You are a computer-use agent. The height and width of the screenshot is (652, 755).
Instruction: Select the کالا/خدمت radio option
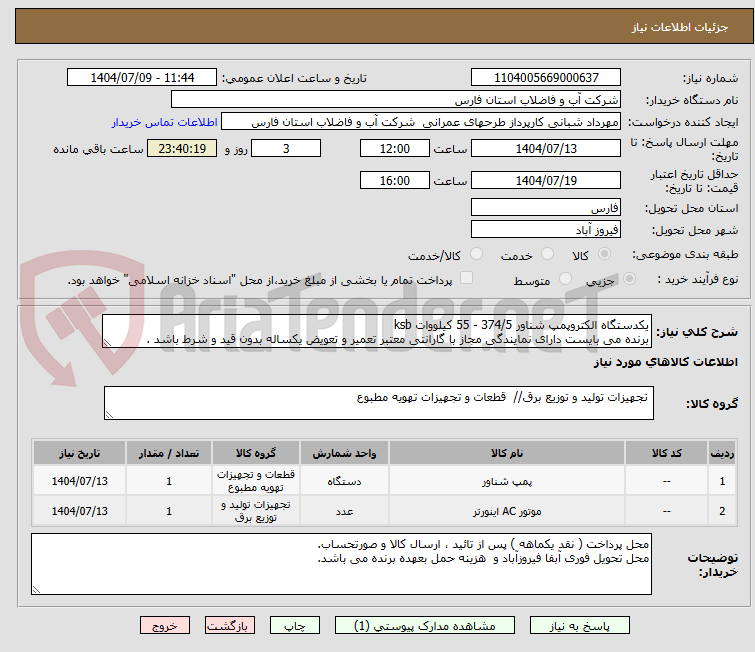tap(476, 254)
